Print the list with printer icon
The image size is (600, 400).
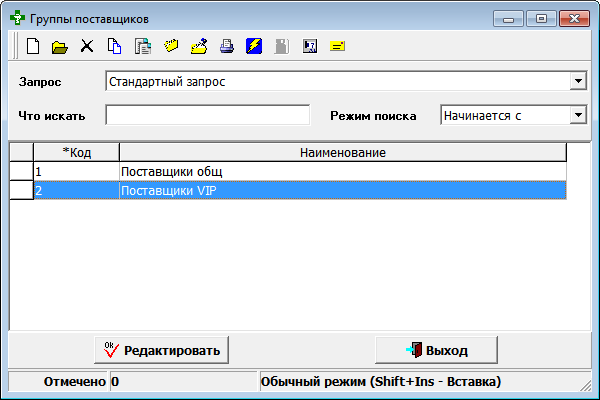tap(227, 46)
